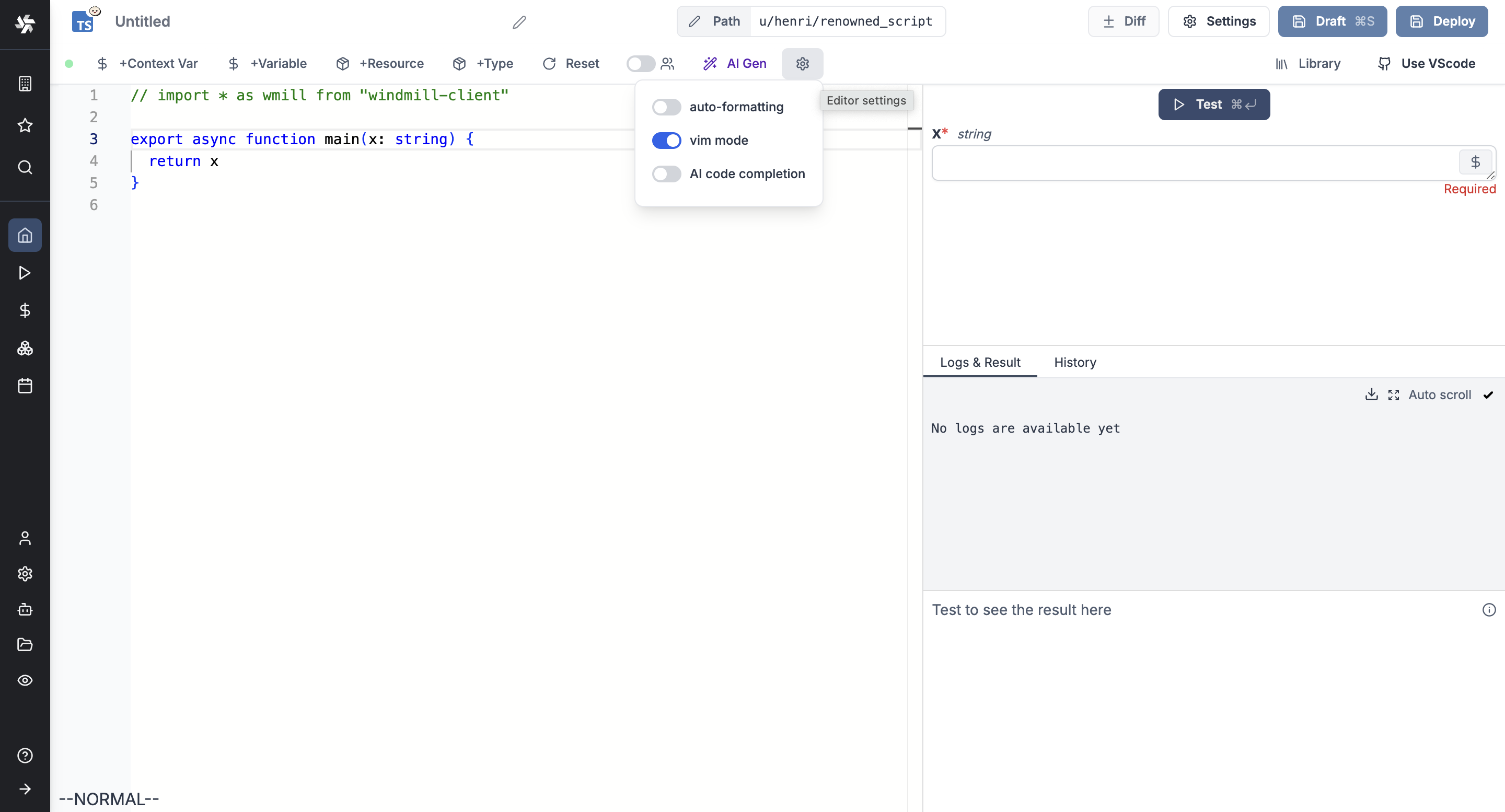Viewport: 1505px width, 812px height.
Task: Click the pencil icon next to Untitled
Action: coord(519,22)
